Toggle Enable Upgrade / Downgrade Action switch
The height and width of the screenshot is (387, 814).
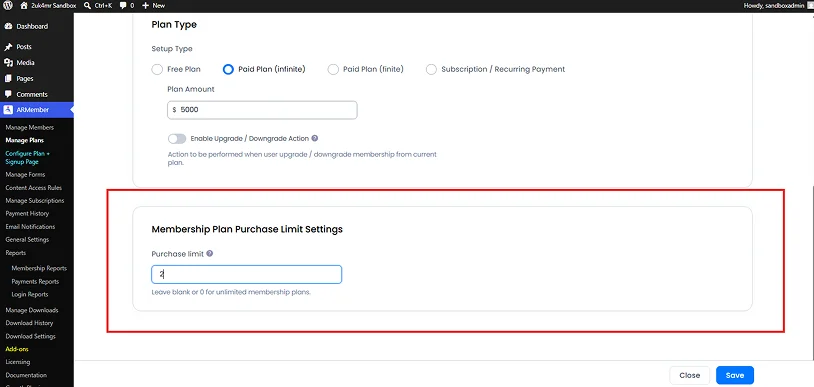coord(177,139)
